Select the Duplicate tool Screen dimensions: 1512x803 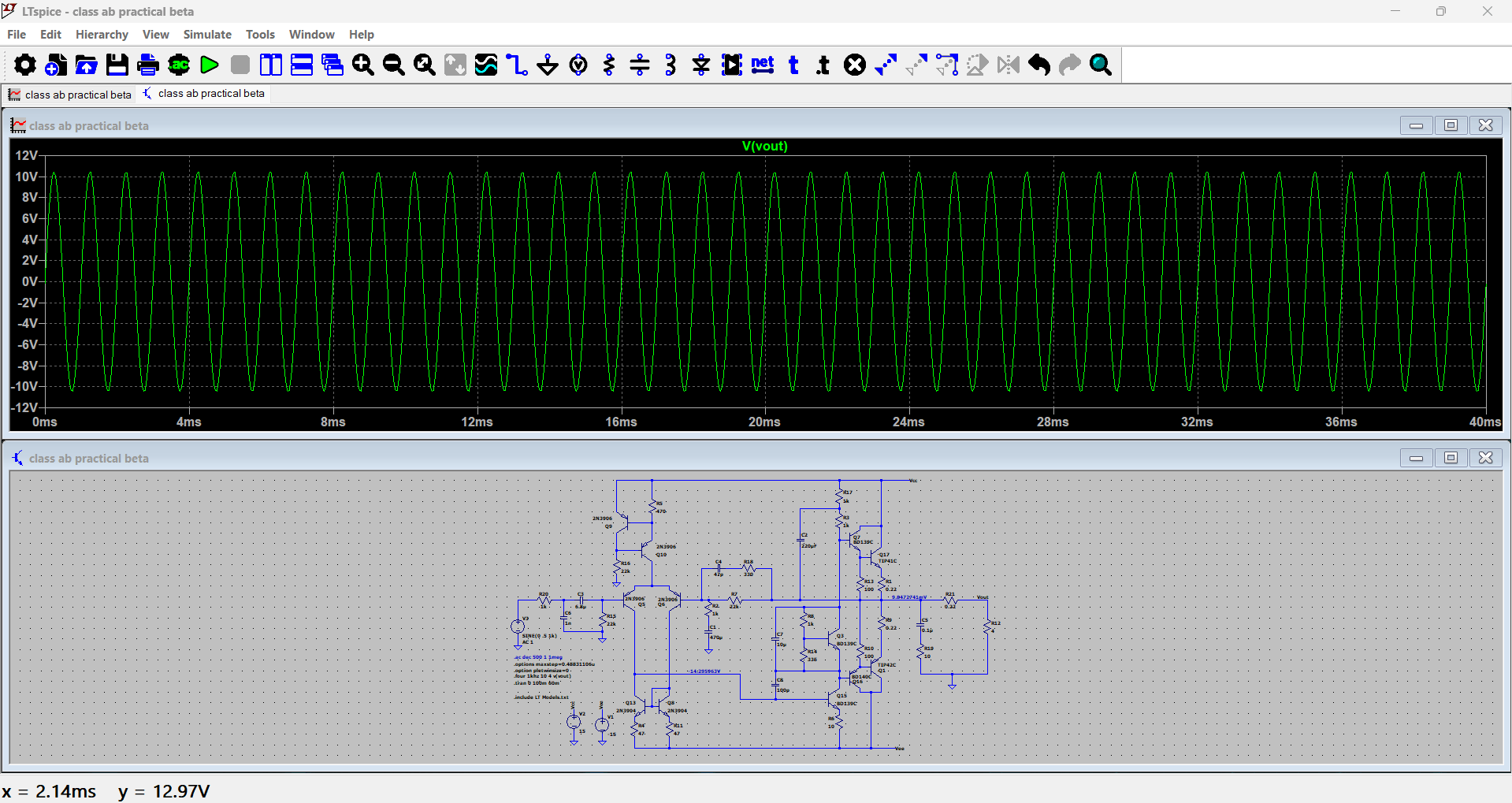coord(886,65)
